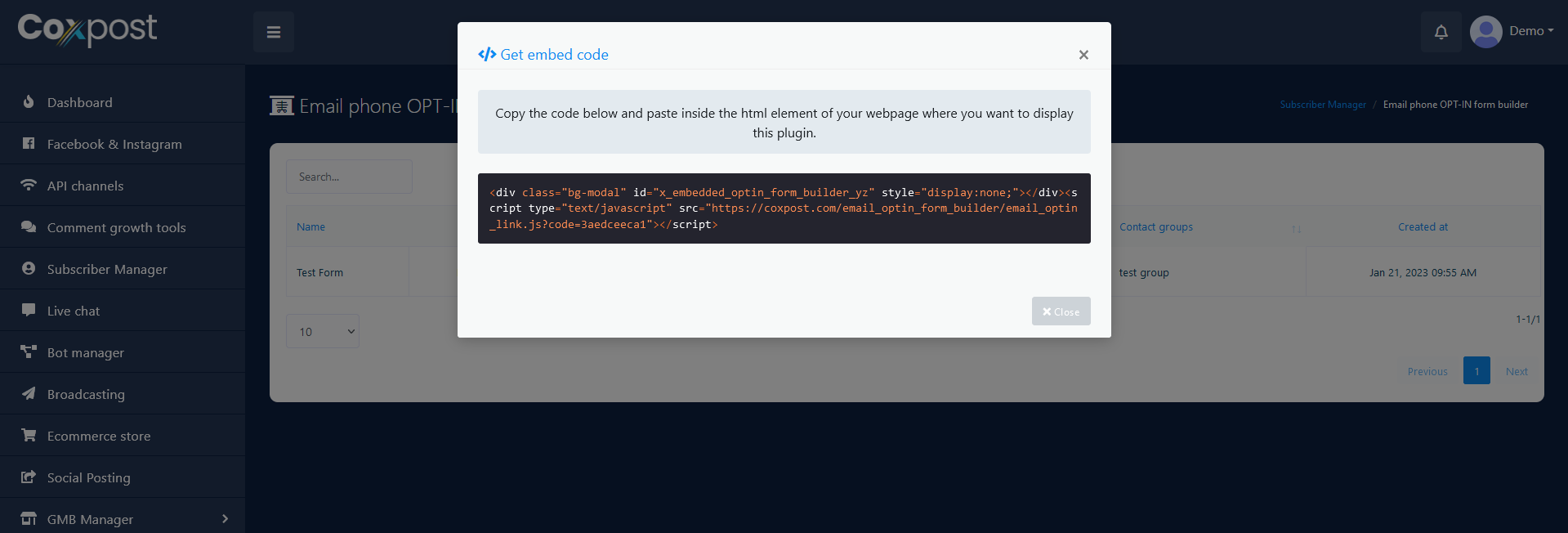
Task: Click the Comment growth tools chat icon
Action: point(29,227)
